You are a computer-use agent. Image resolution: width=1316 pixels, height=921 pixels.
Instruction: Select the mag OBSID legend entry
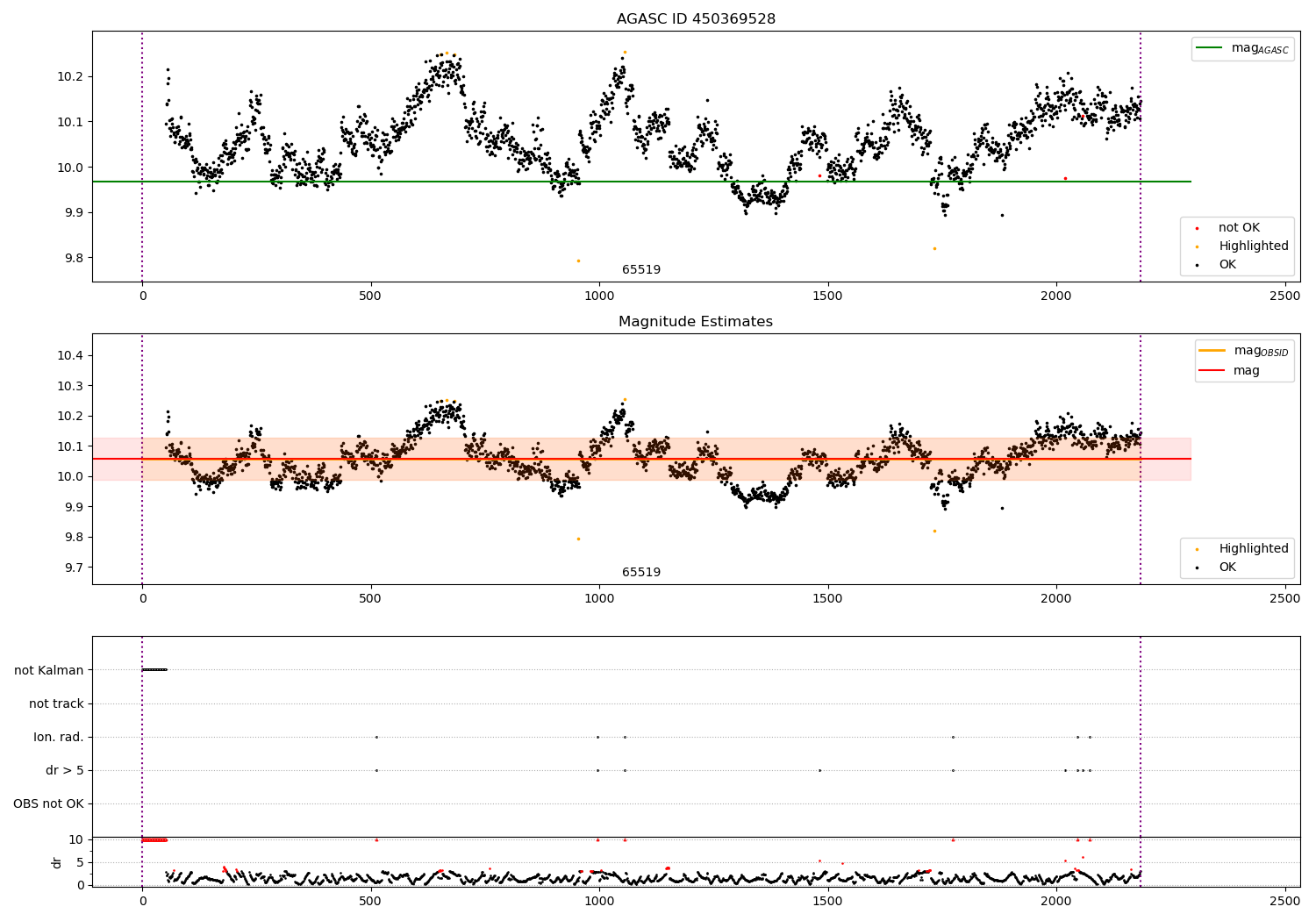[1244, 351]
